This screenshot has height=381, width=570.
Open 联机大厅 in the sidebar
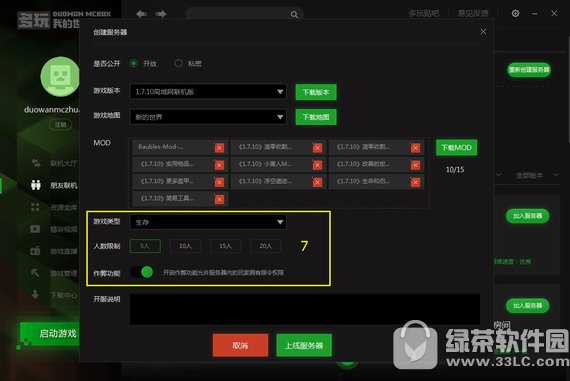pos(55,163)
